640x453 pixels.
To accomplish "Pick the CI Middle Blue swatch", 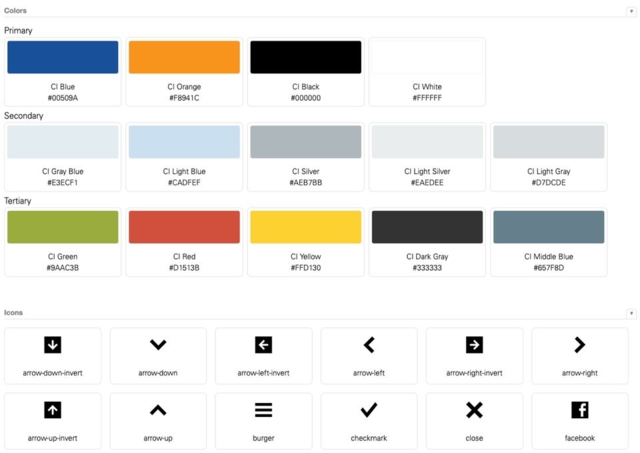I will [549, 227].
